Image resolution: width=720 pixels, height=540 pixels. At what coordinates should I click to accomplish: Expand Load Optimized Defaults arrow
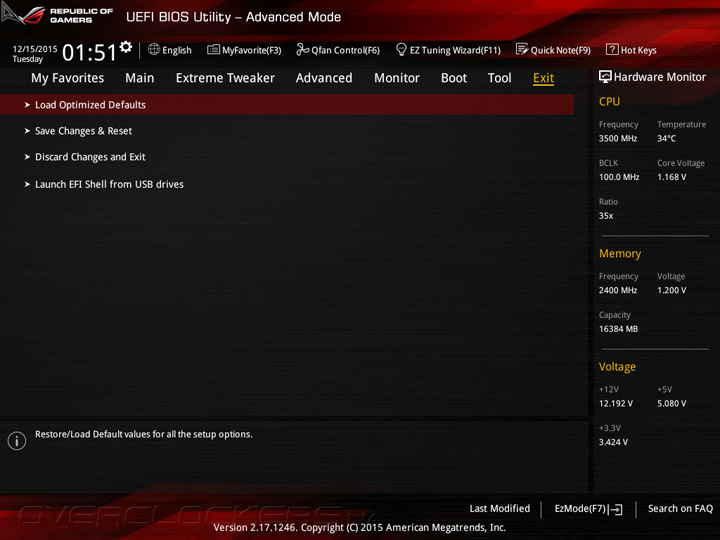(27, 105)
